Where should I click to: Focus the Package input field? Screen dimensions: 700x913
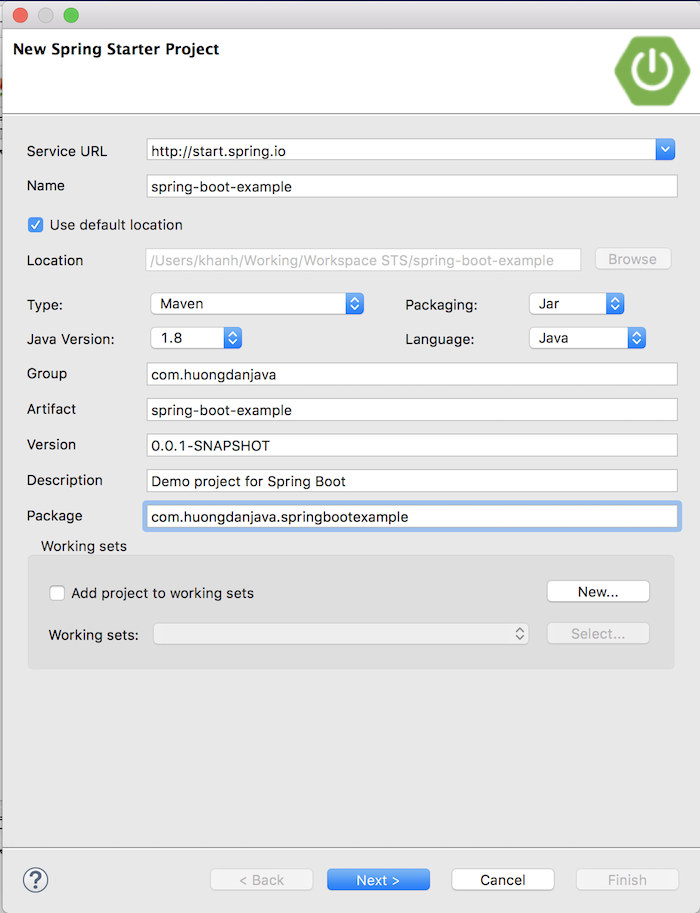(412, 516)
